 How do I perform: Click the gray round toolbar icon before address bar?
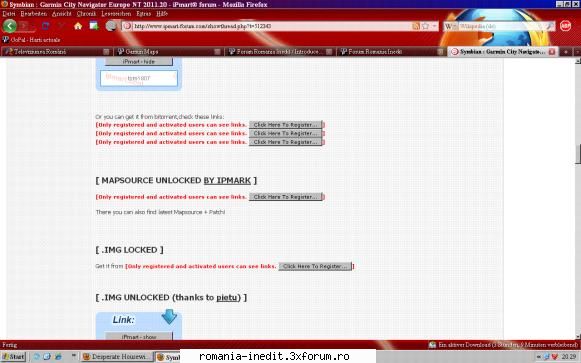[x=111, y=26]
